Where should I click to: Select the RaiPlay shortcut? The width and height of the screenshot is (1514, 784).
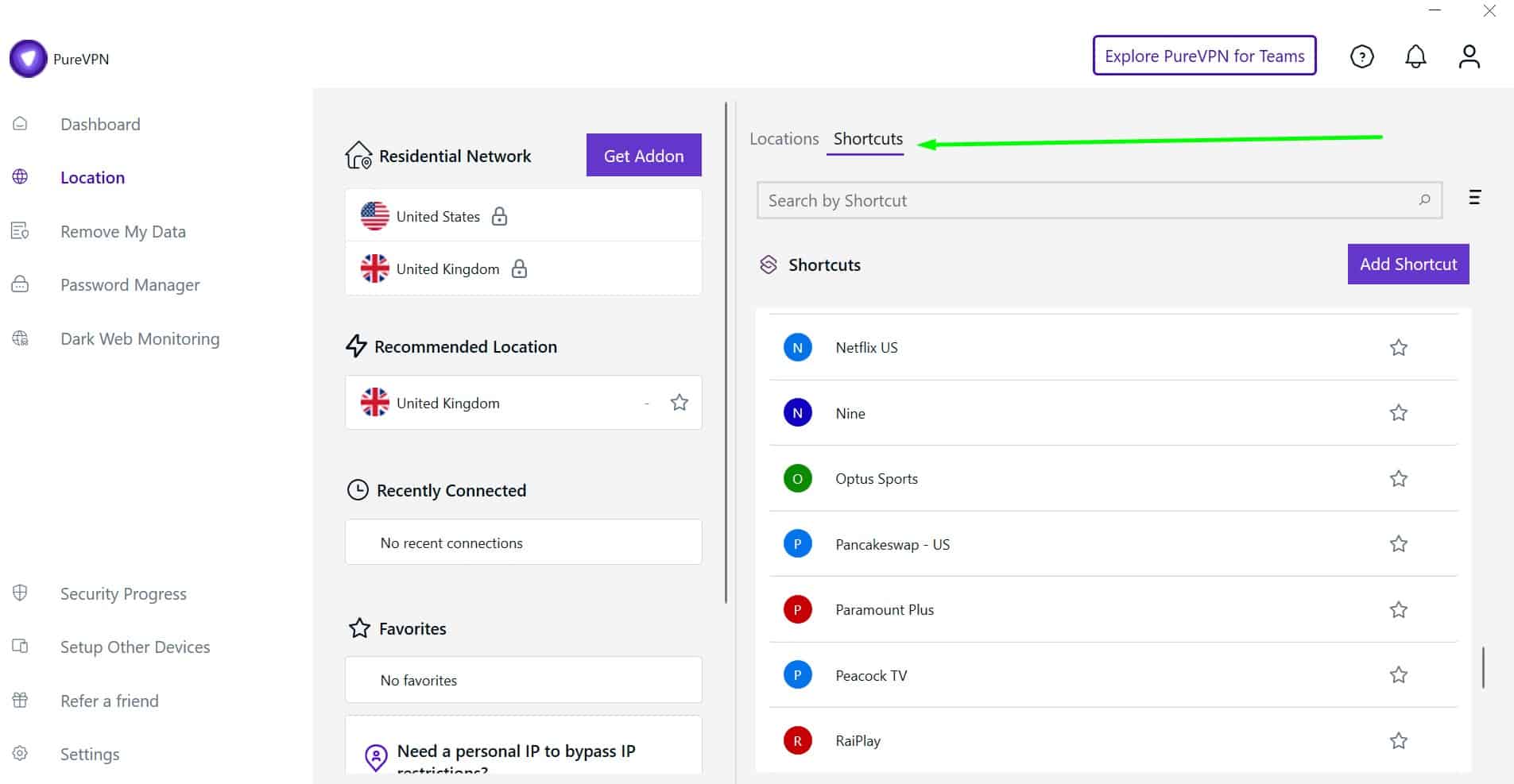(1113, 740)
